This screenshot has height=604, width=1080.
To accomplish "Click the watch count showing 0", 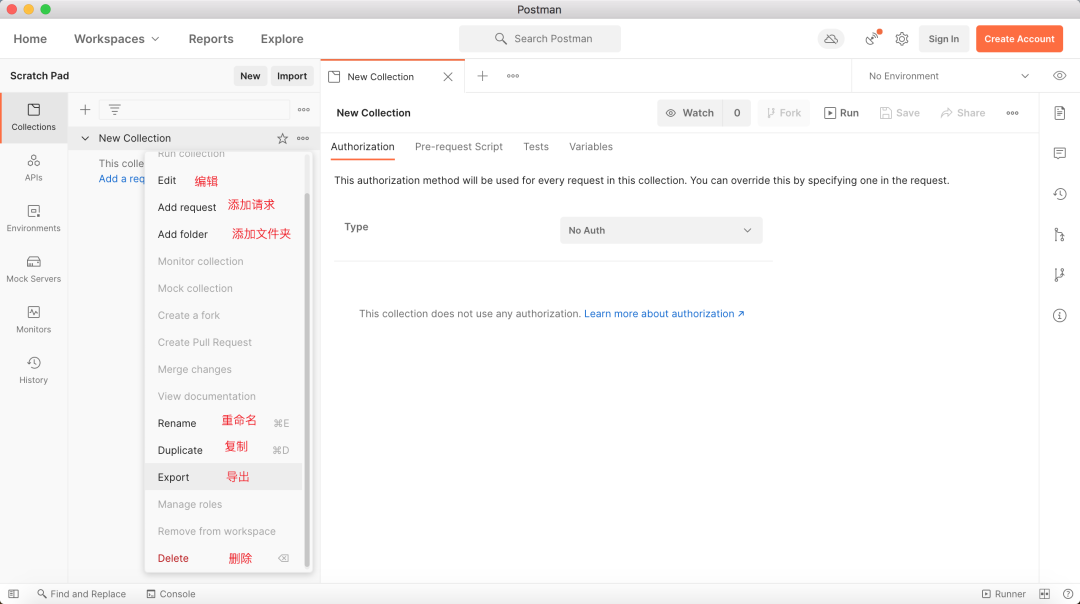I will click(737, 113).
